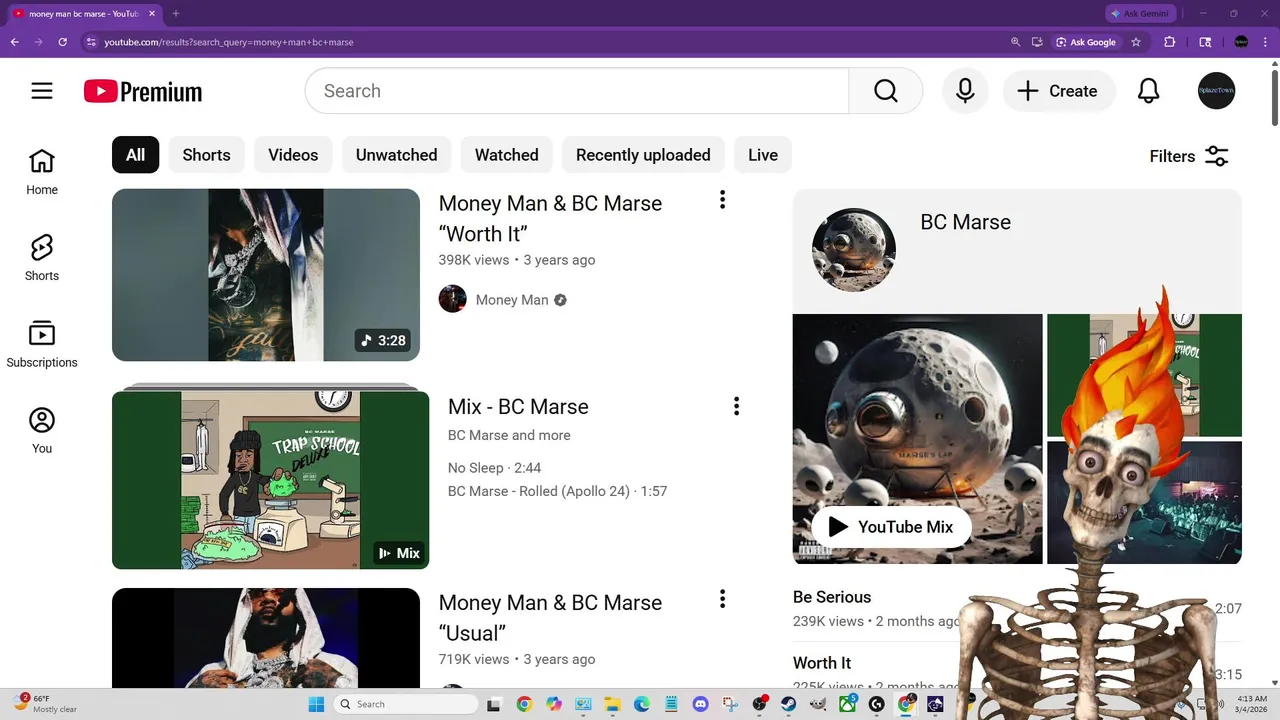Viewport: 1280px width, 720px height.
Task: Open Steam from the taskbar
Action: [789, 704]
